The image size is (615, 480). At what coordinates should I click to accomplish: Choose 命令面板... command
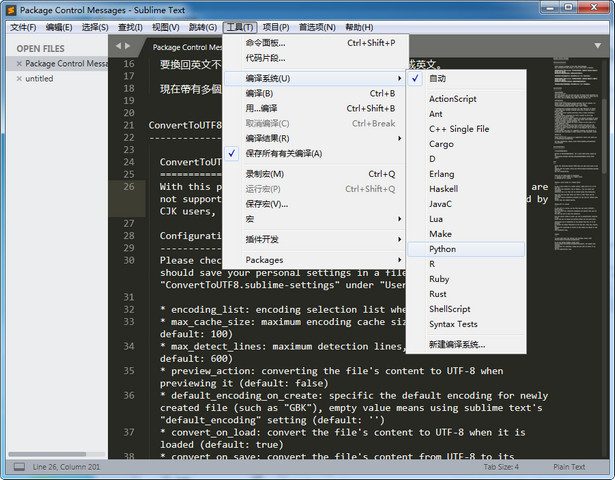[x=315, y=43]
